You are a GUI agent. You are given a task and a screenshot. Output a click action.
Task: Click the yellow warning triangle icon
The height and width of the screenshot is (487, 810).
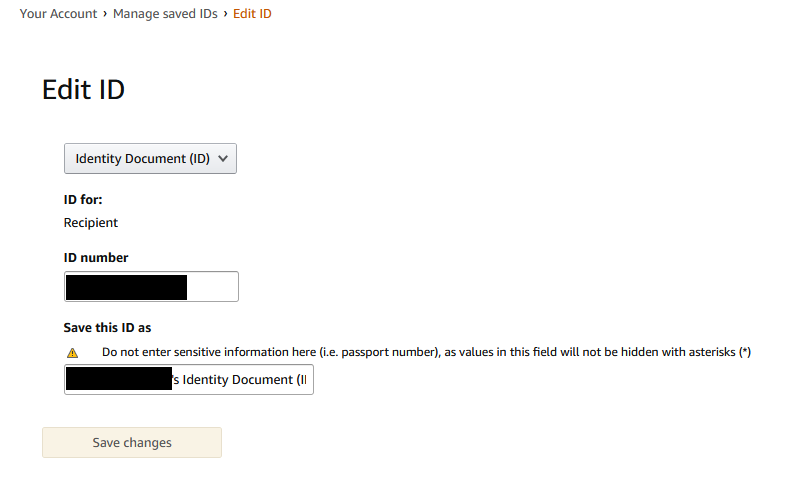(x=72, y=353)
